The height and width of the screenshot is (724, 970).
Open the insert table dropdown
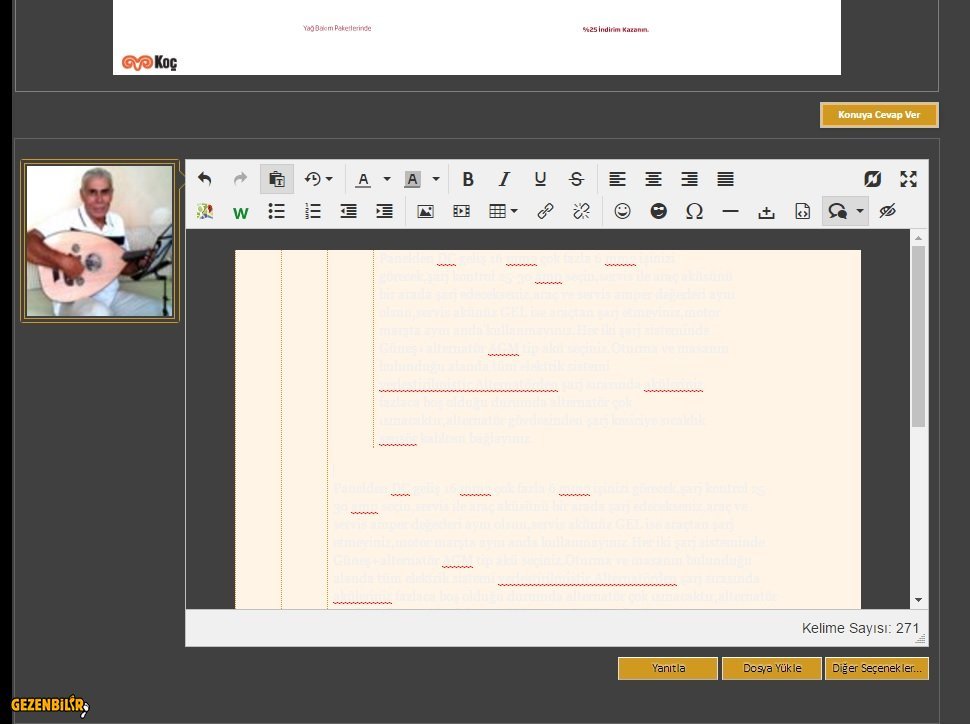click(503, 211)
